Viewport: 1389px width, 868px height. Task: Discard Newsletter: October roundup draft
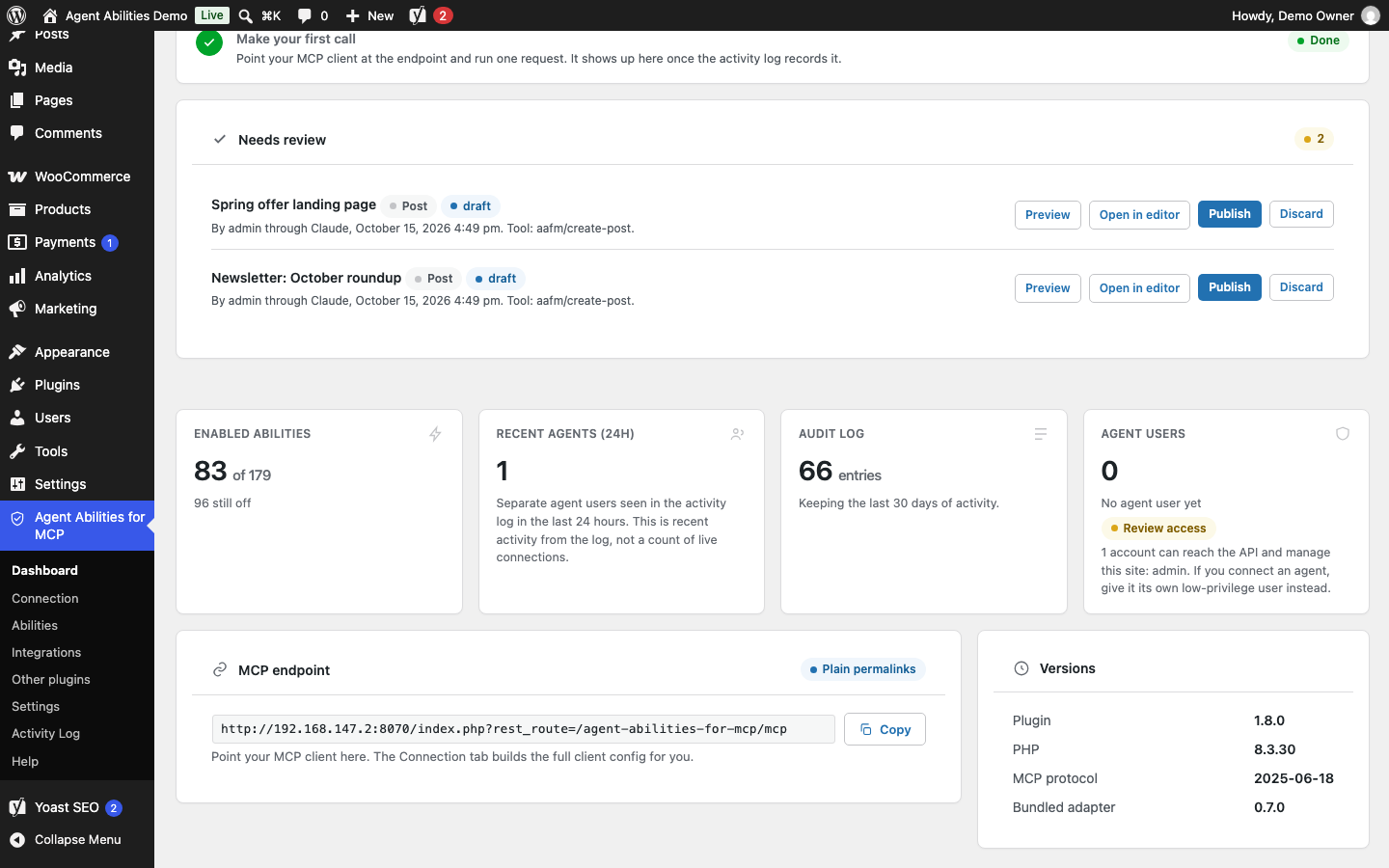(1301, 287)
